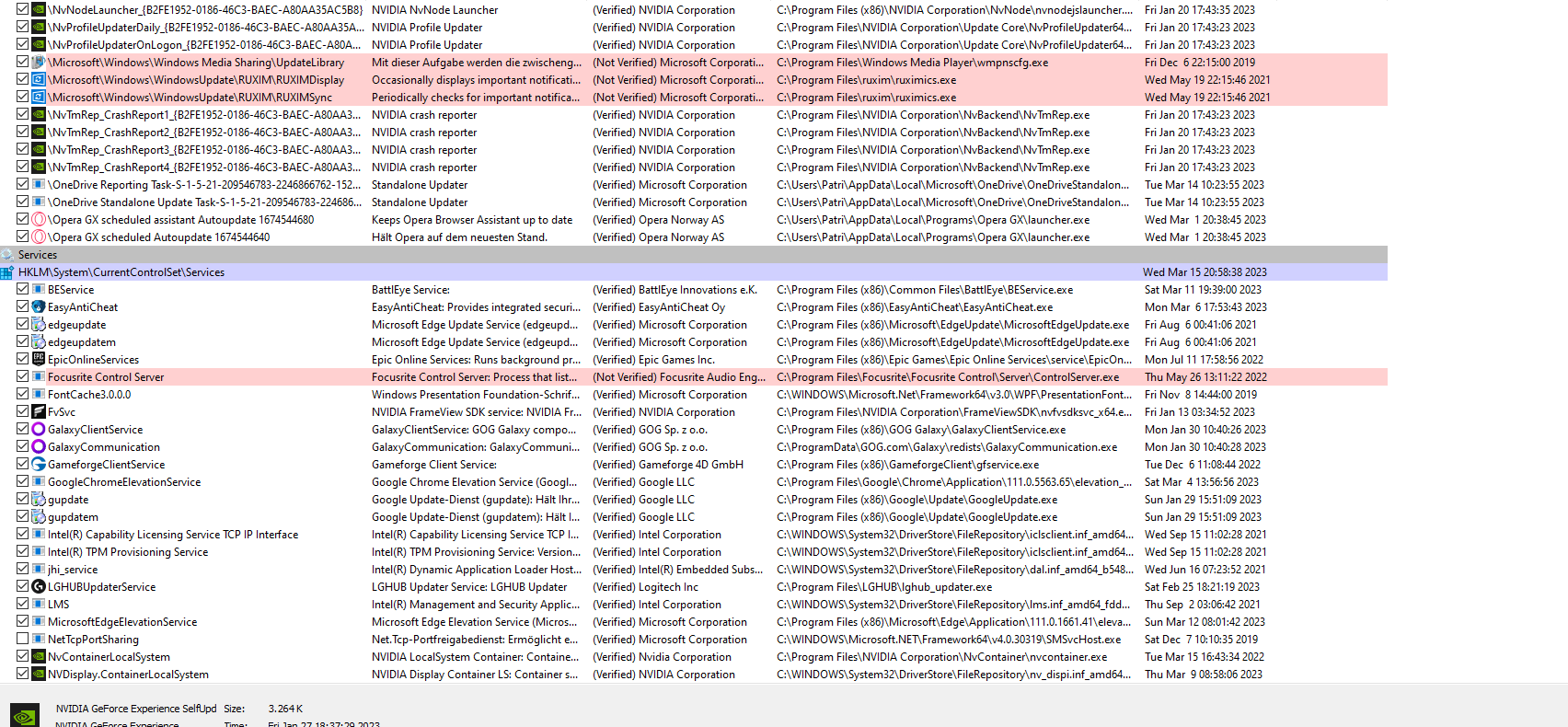Select the Services group header row

click(694, 255)
